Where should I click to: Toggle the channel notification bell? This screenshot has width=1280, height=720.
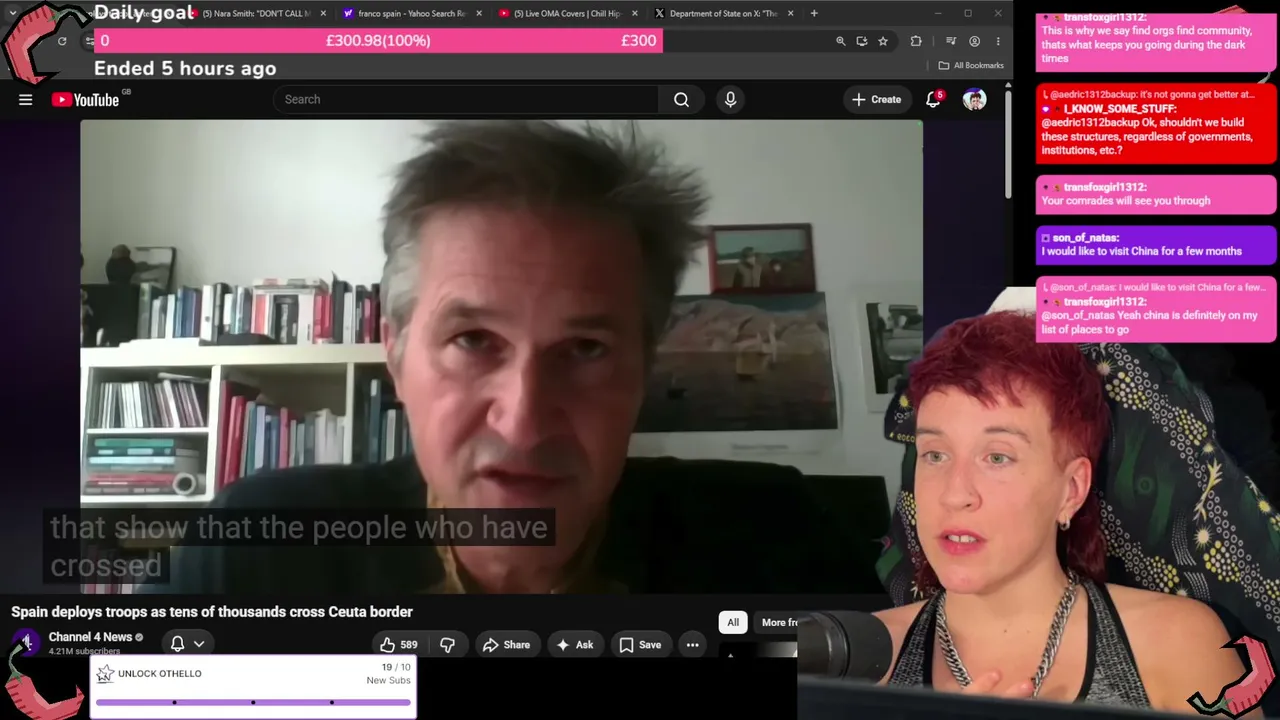178,644
